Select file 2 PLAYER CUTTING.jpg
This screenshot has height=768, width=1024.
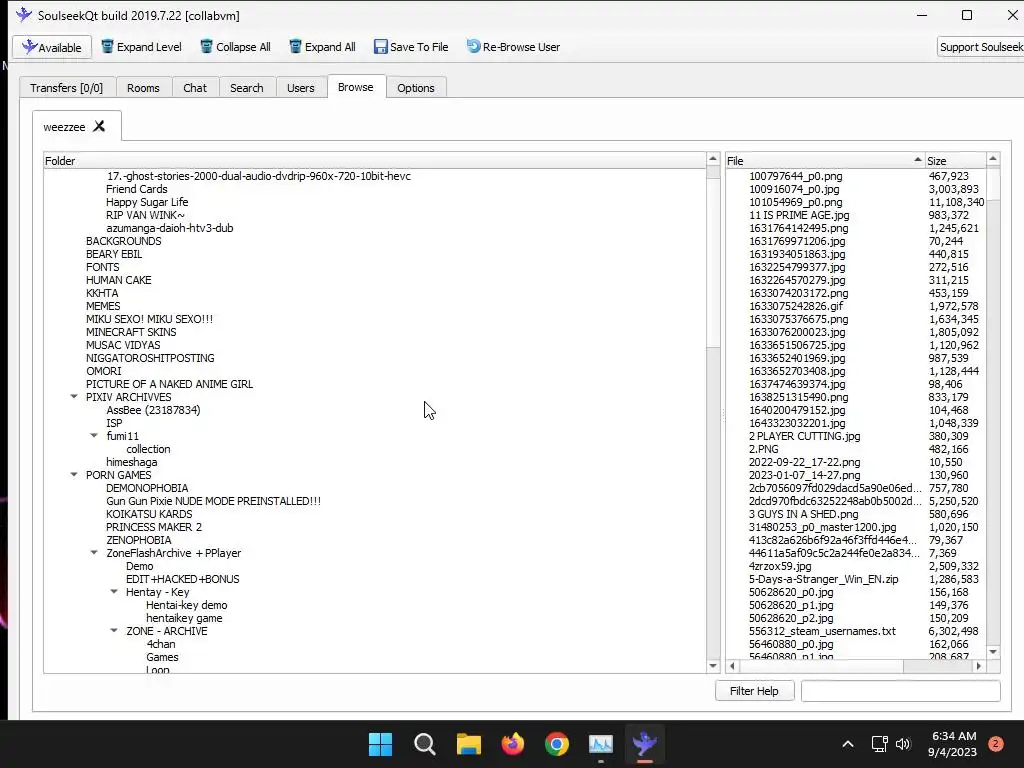[x=804, y=436]
